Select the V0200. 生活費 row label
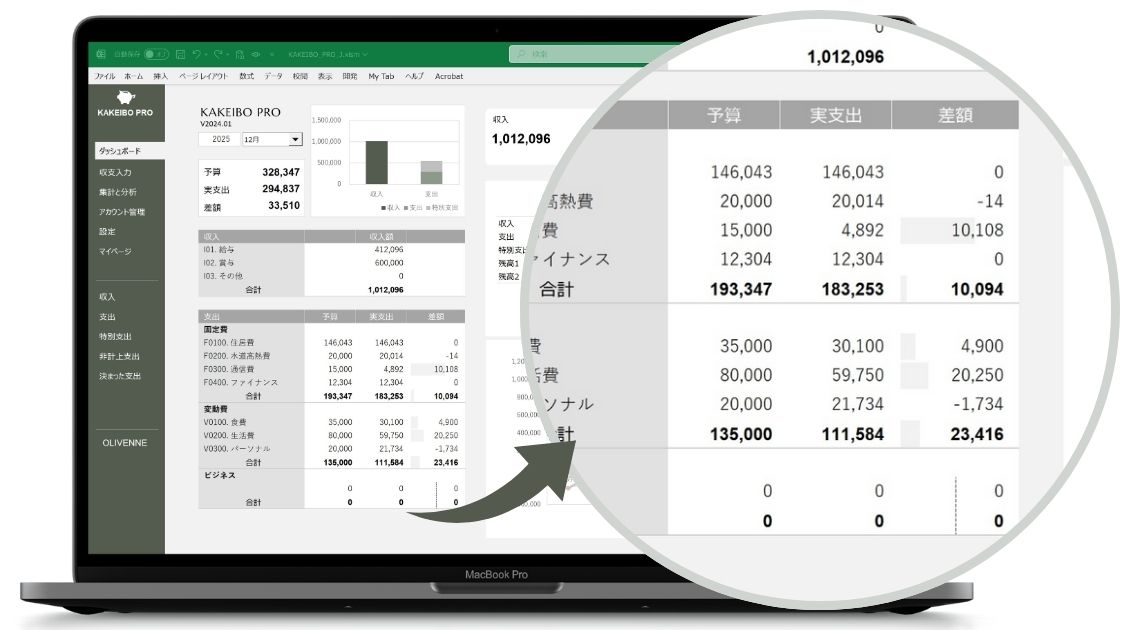 click(x=229, y=436)
